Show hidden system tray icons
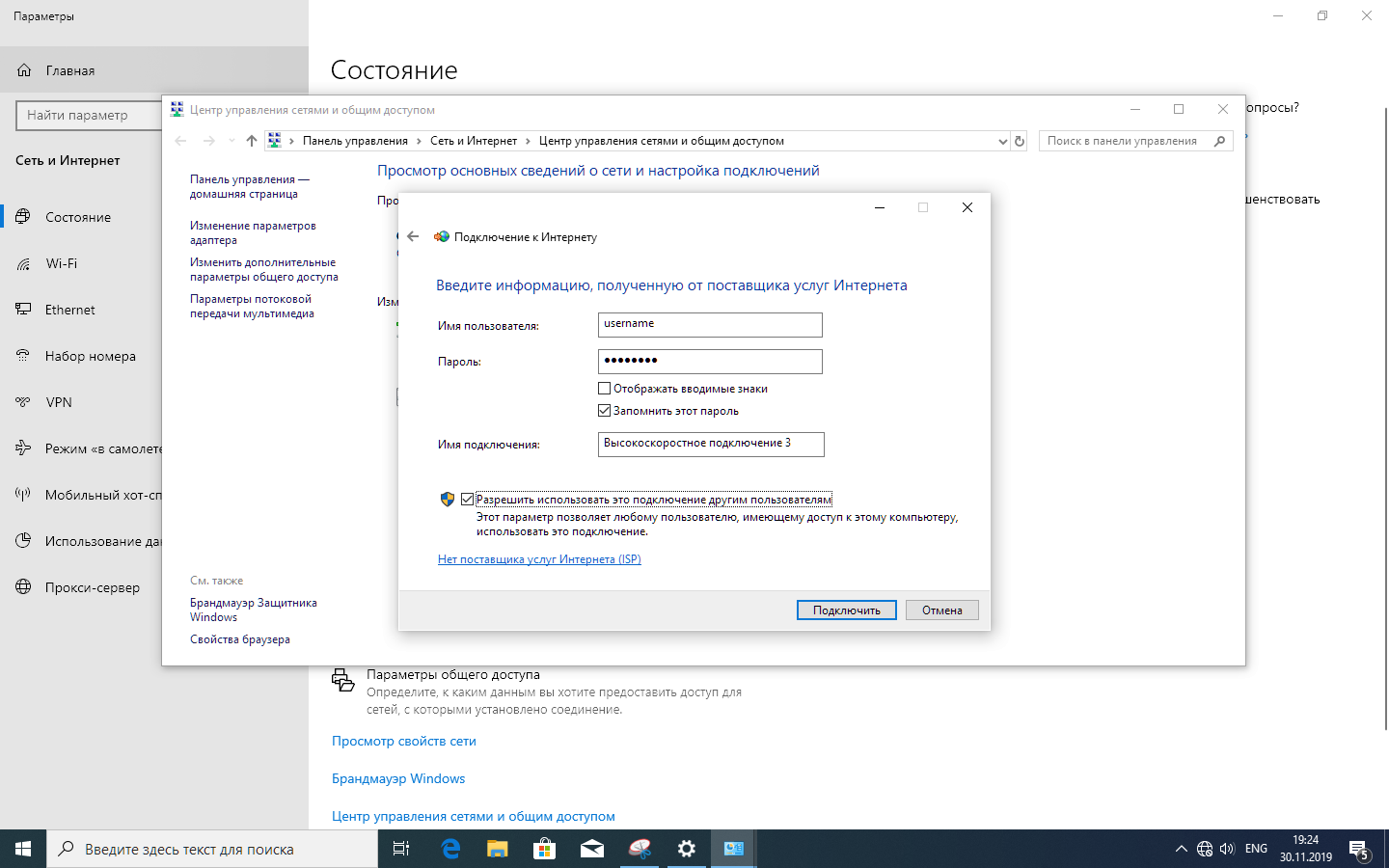 [1181, 849]
